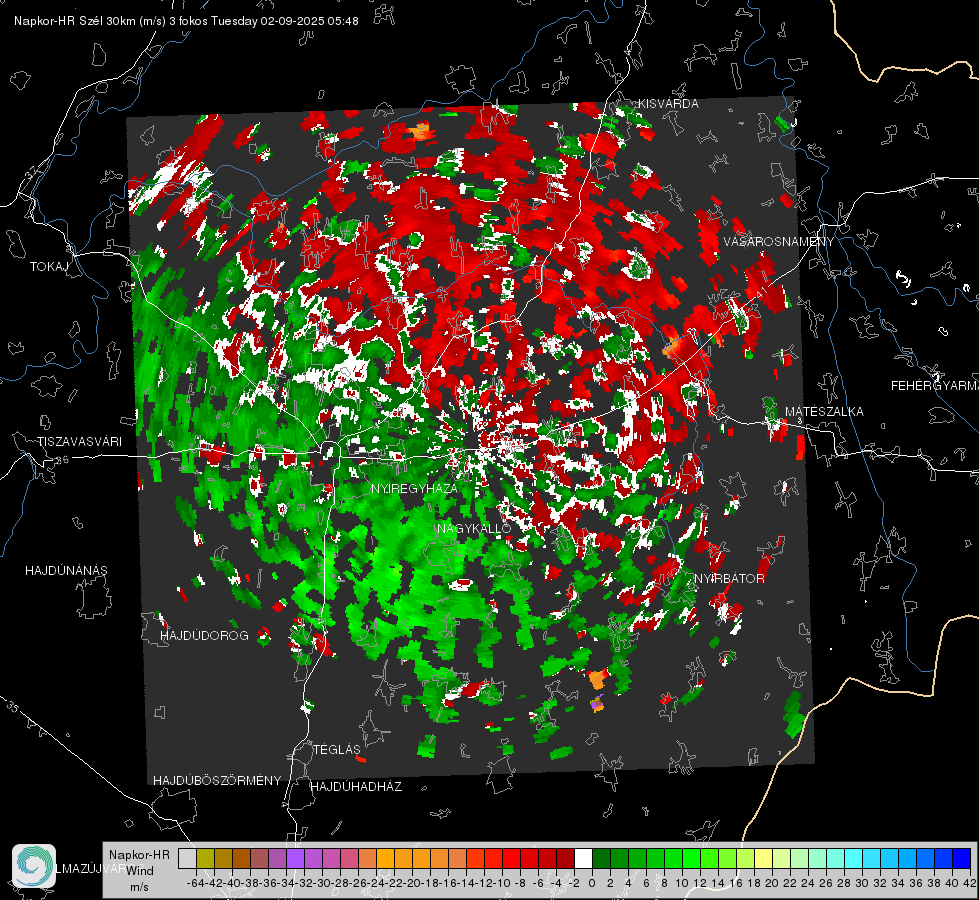Click the HAJDÚDOROG city label
Image resolution: width=979 pixels, height=900 pixels.
coord(204,635)
